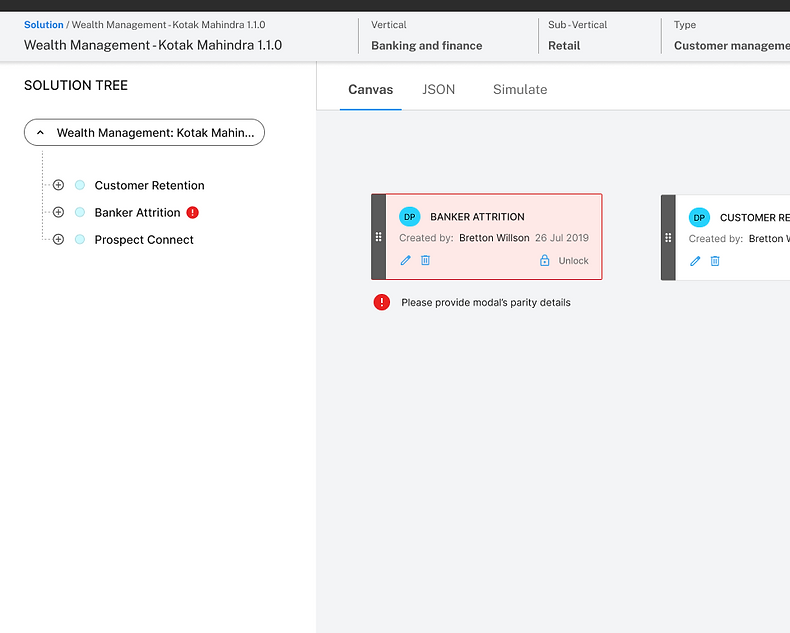The width and height of the screenshot is (790, 633).
Task: Expand the Banker Attrition tree node
Action: [x=58, y=212]
